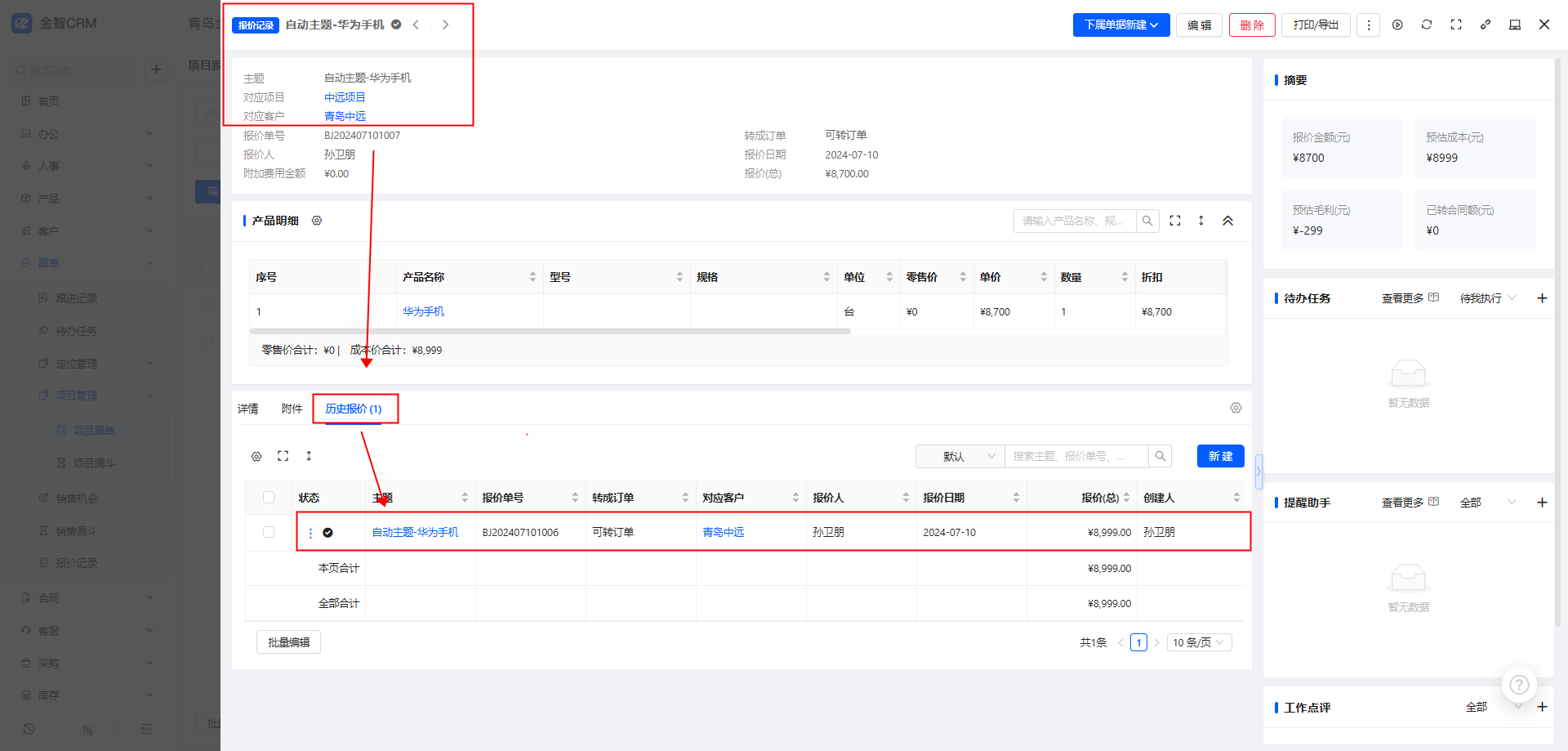Open product detail settings gear icon
This screenshot has height=751, width=1568.
pos(317,221)
